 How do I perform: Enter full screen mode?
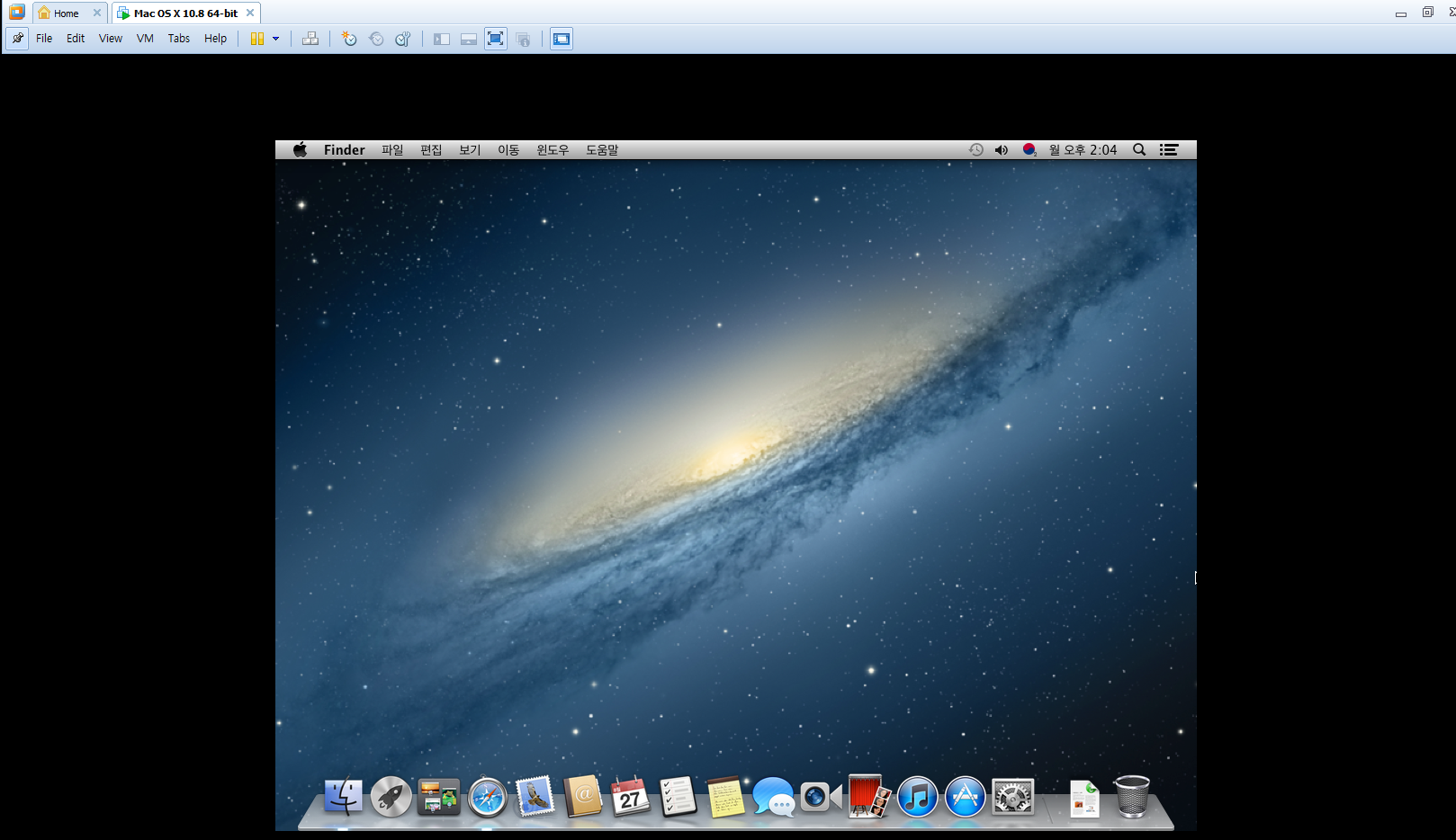coord(495,39)
